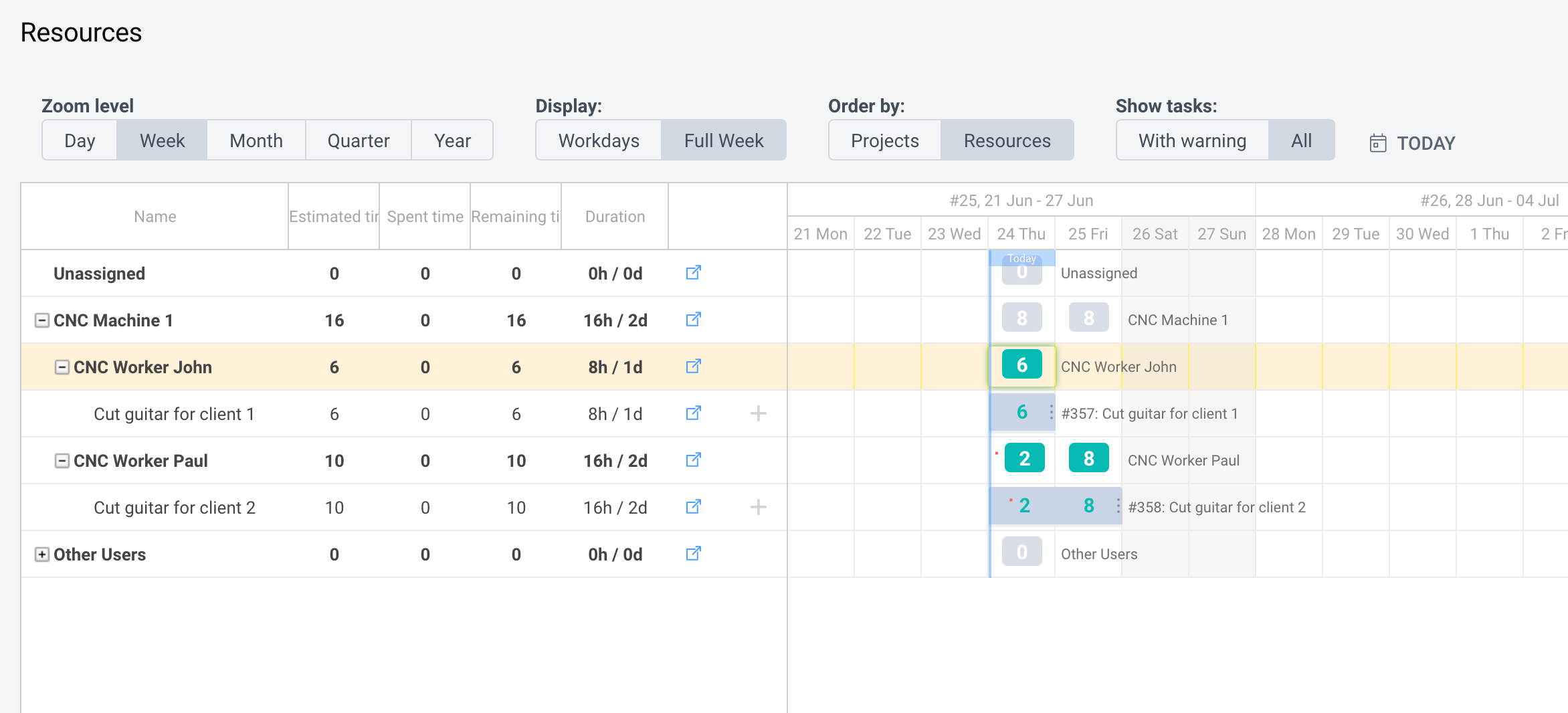The image size is (1568, 713).
Task: Click the 26 Sat date header
Action: click(1155, 233)
